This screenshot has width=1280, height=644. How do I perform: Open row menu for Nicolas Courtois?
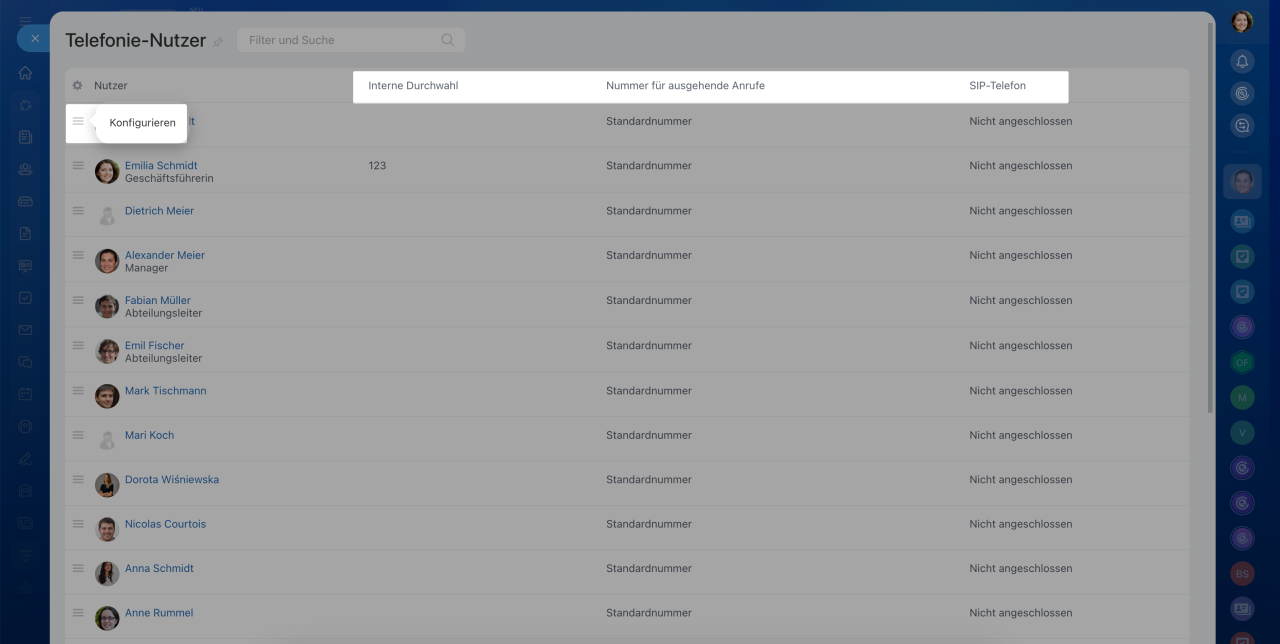[78, 523]
